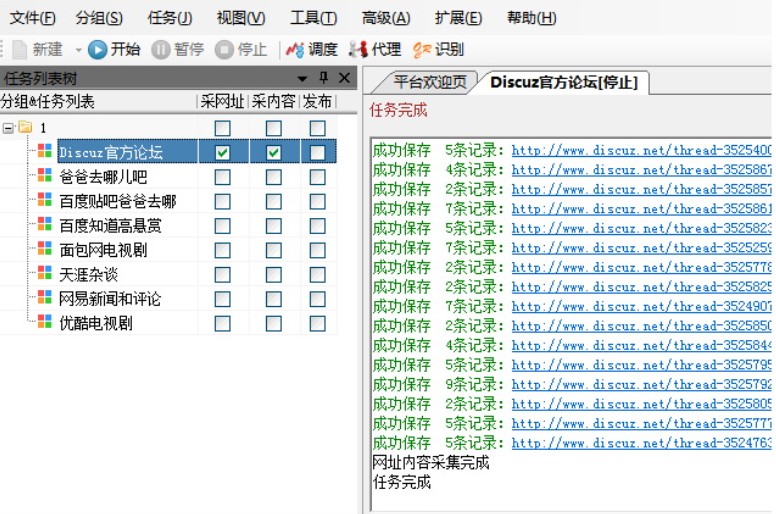Viewport: 776px width, 514px height.
Task: Open the dropdown arrow beside 新建
Action: tap(78, 50)
